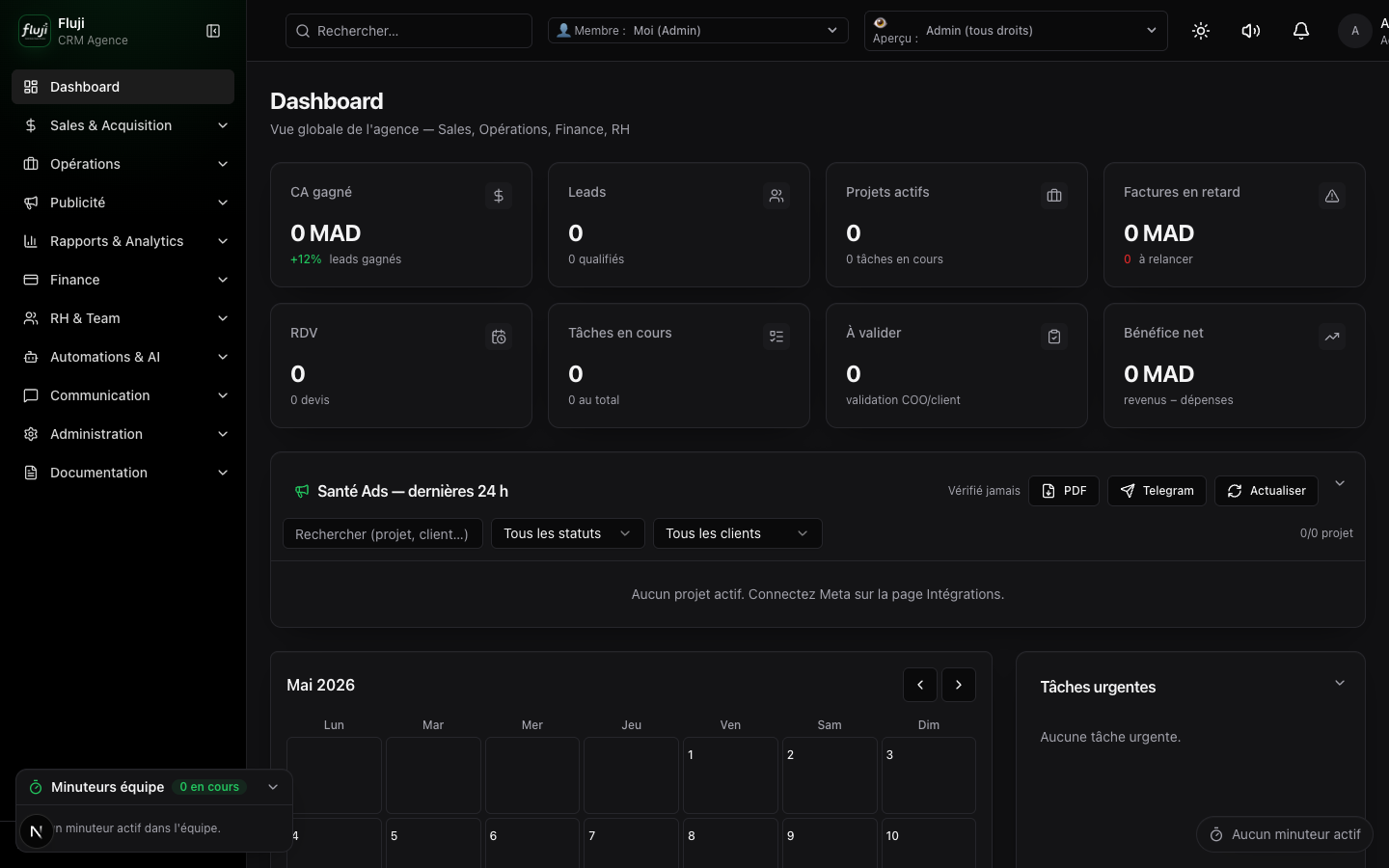This screenshot has width=1389, height=868.
Task: Click clipboard icon on À valider card
Action: click(1054, 337)
